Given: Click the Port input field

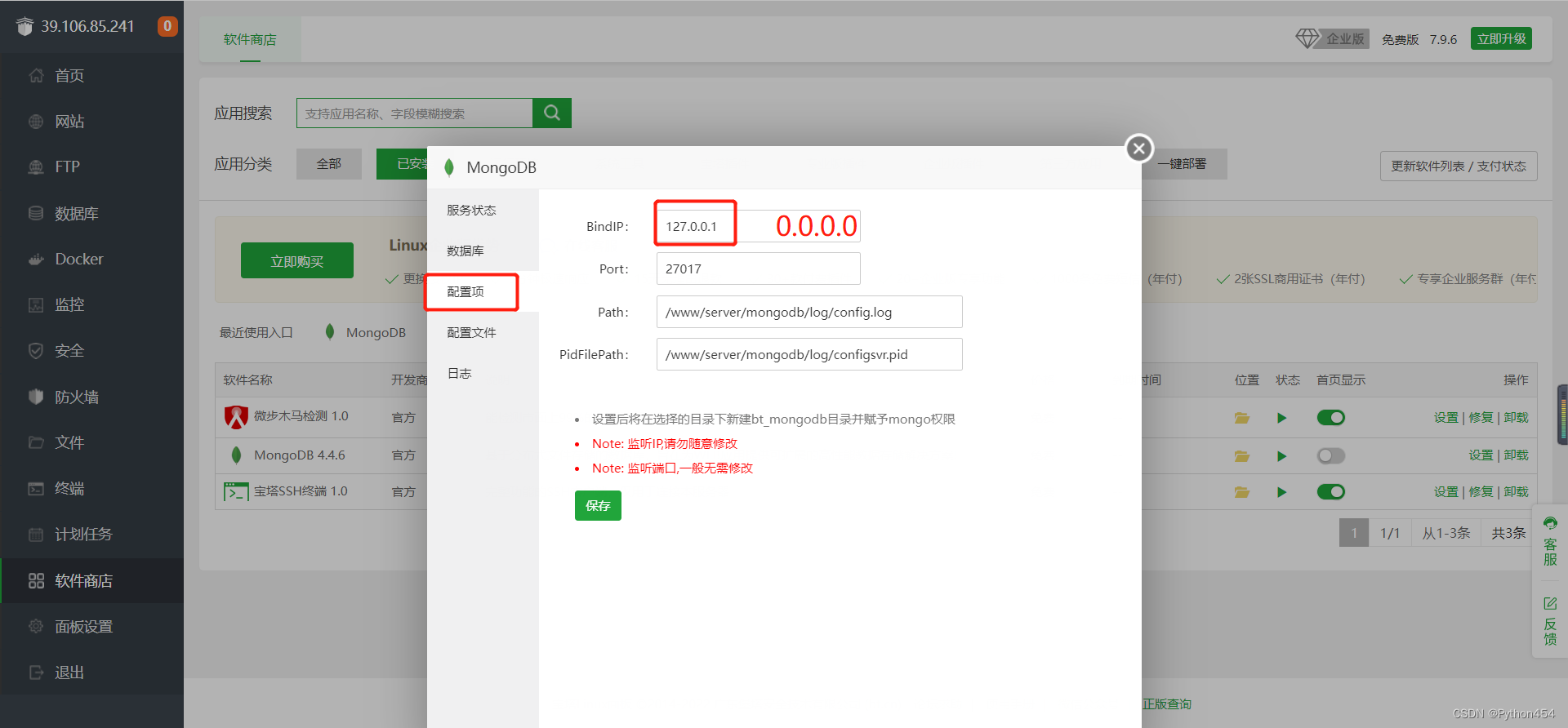Looking at the screenshot, I should coord(759,269).
